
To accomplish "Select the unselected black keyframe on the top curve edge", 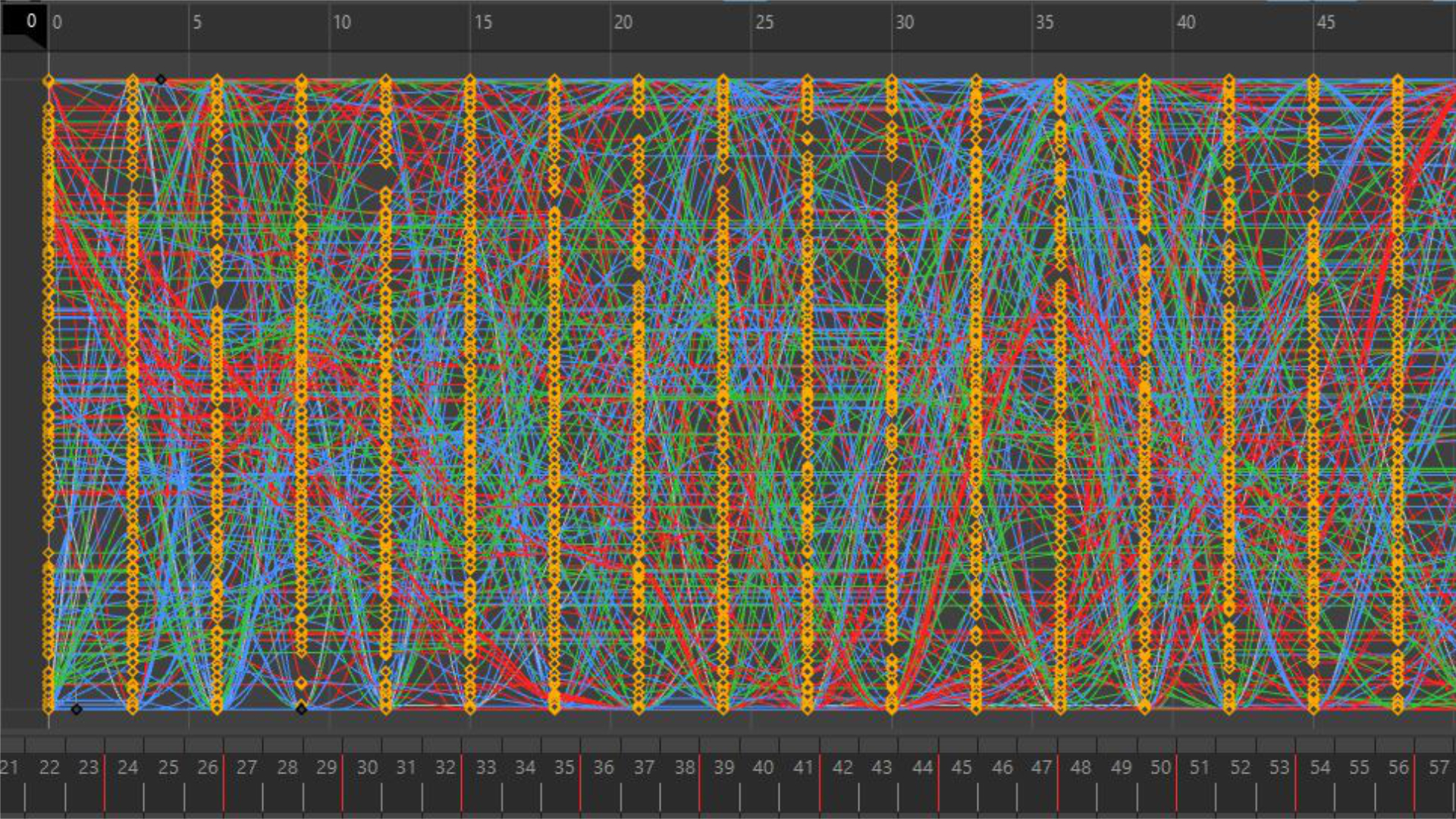I will (161, 80).
